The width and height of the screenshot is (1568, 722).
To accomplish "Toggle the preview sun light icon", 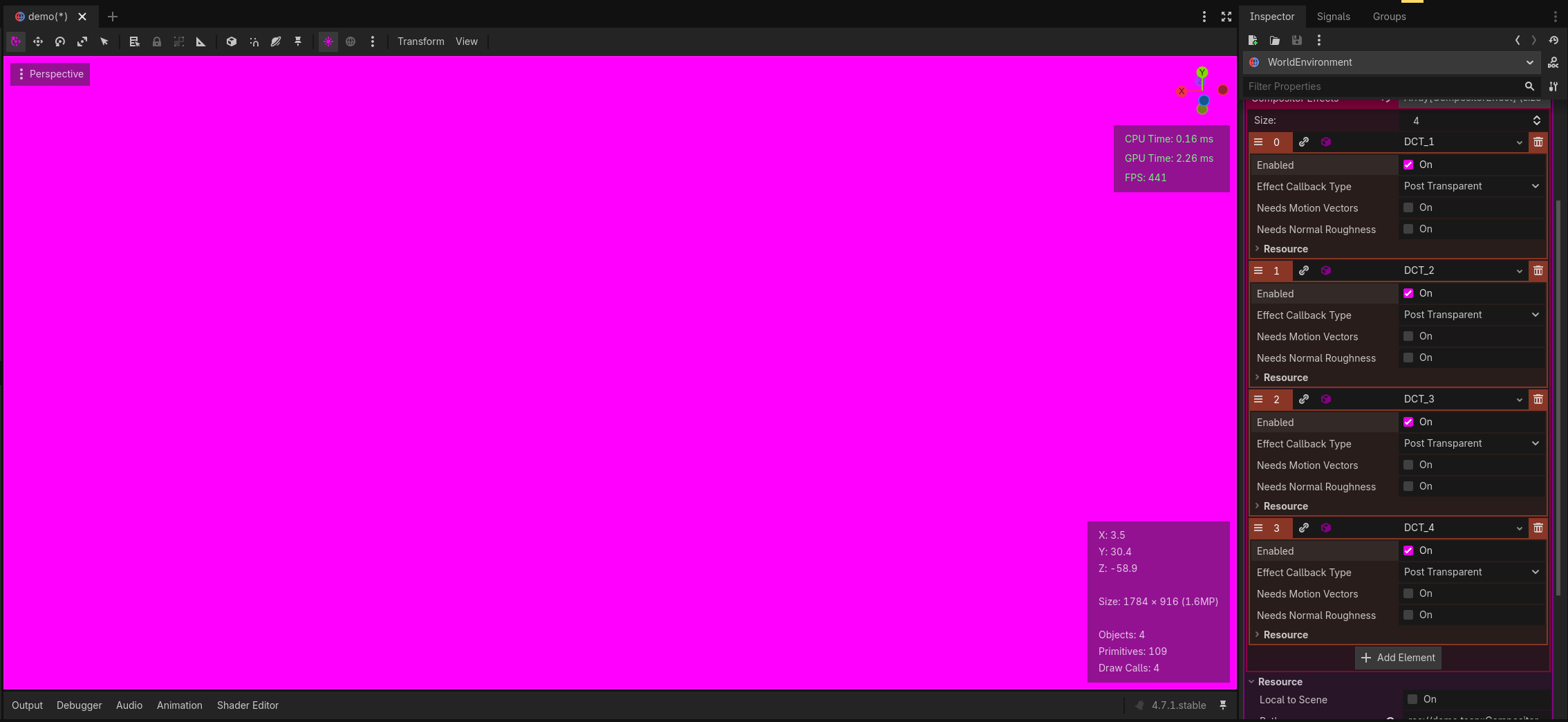I will pyautogui.click(x=328, y=41).
